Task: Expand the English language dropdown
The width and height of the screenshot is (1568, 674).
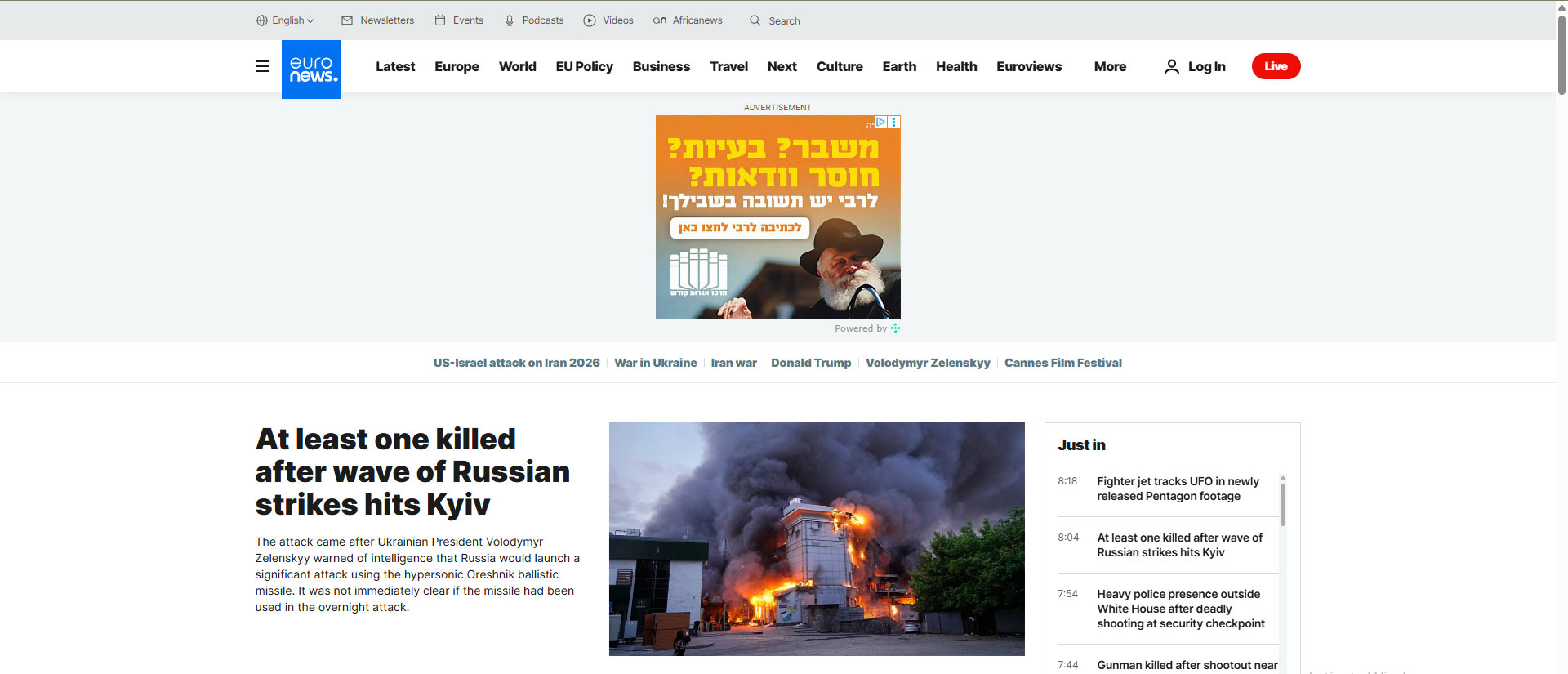Action: [x=285, y=20]
